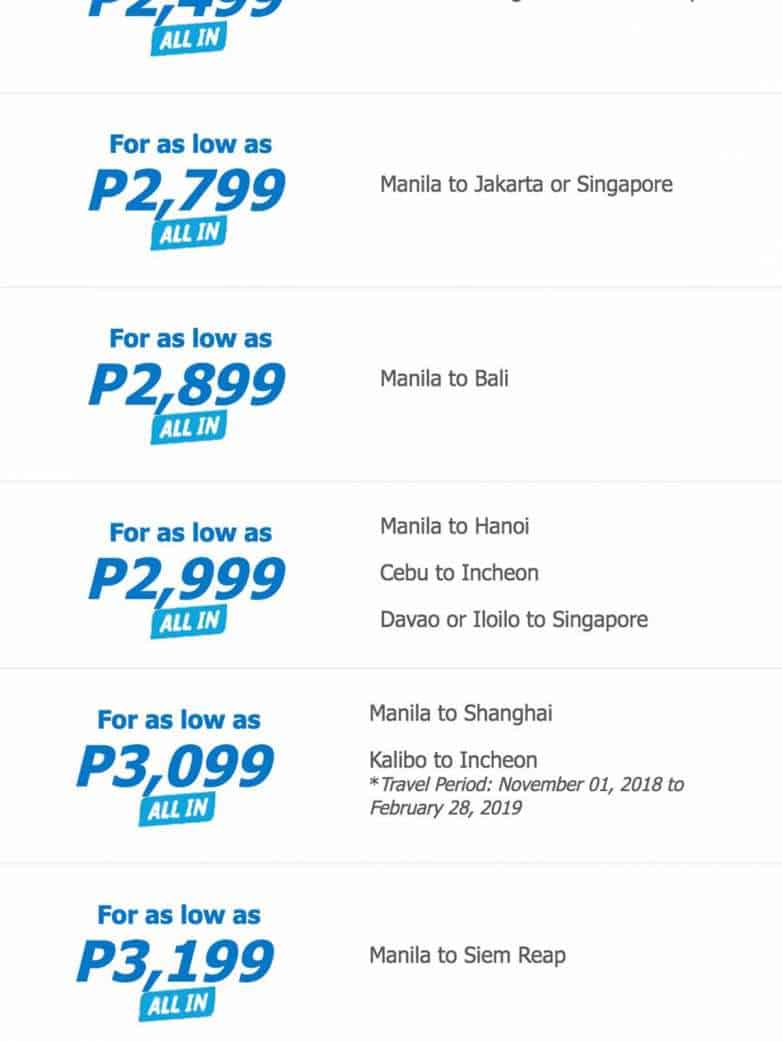Tap the P2,999 fare price
Viewport: 782px width, 1042px height.
187,579
